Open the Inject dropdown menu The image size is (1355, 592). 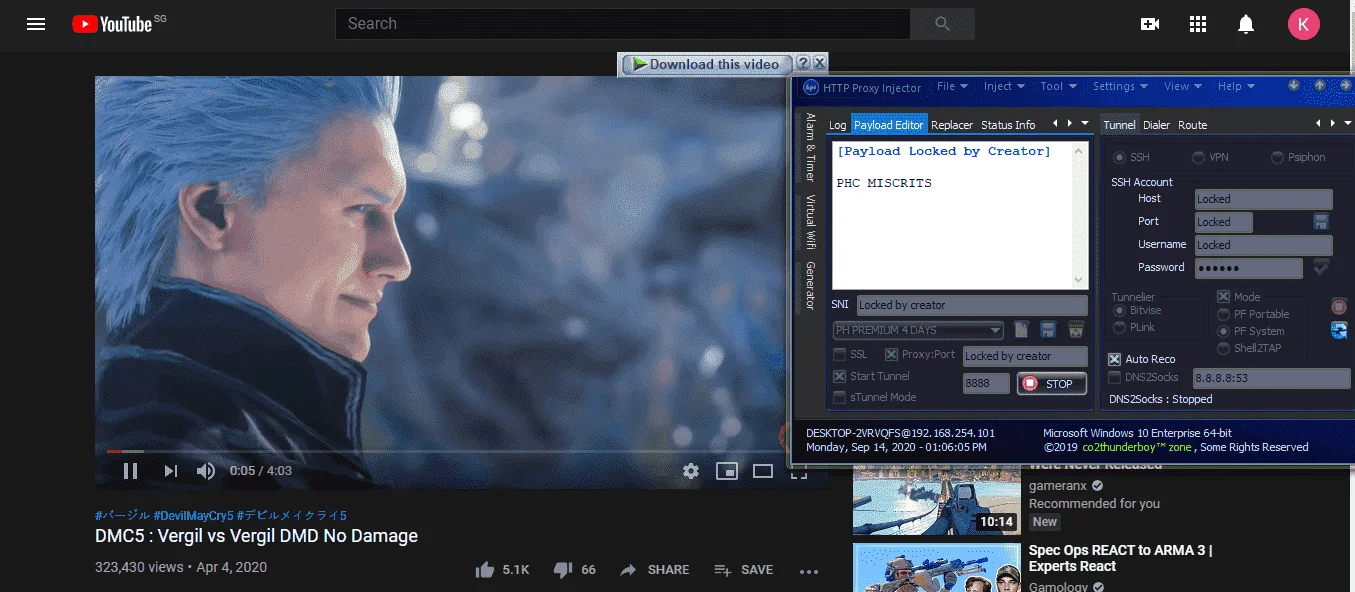point(1004,87)
